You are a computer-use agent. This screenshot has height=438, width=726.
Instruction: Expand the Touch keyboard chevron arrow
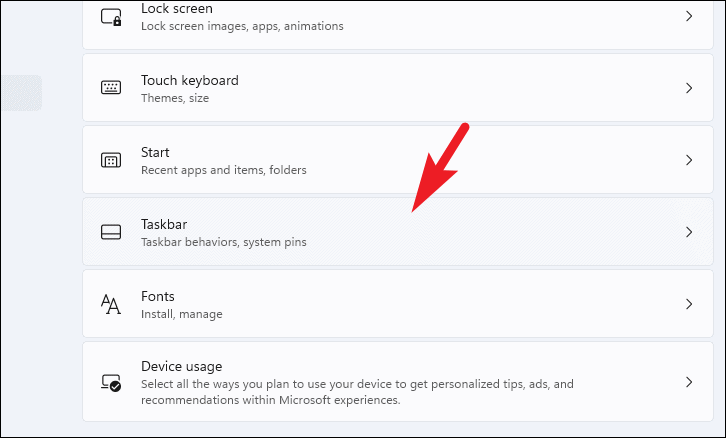[x=689, y=88]
